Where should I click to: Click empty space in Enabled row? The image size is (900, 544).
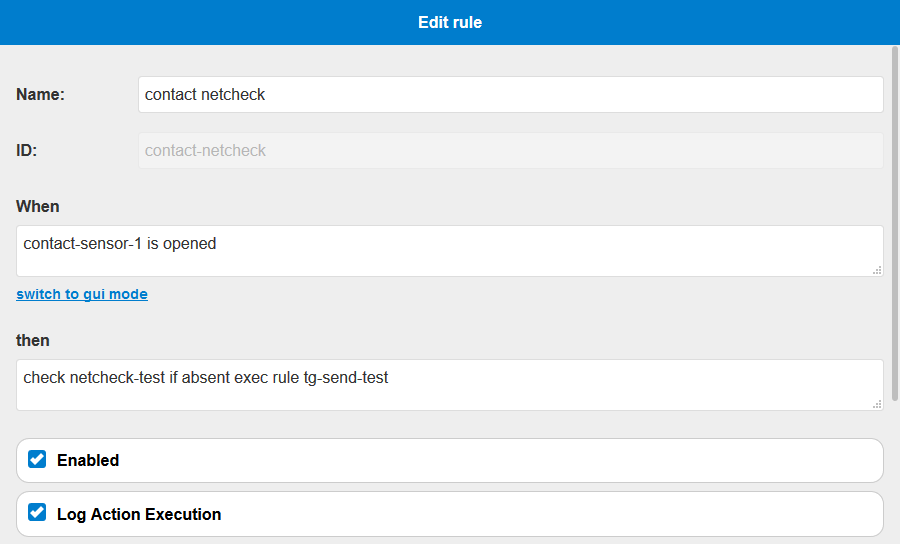tap(499, 460)
